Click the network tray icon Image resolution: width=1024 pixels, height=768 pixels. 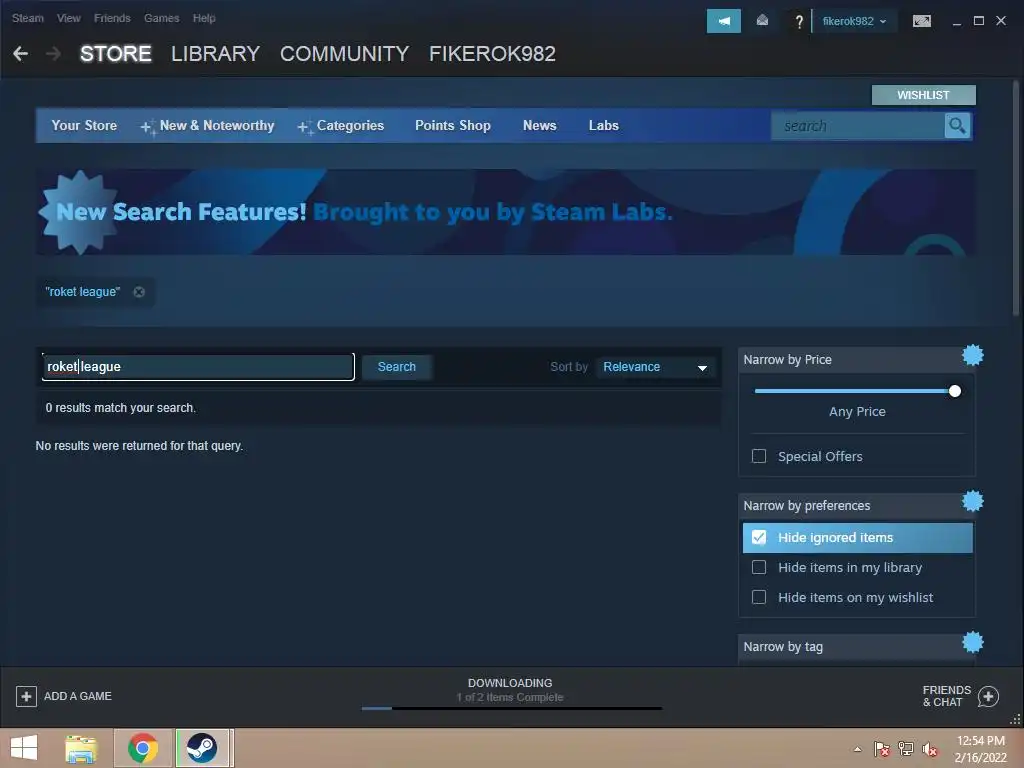[906, 749]
